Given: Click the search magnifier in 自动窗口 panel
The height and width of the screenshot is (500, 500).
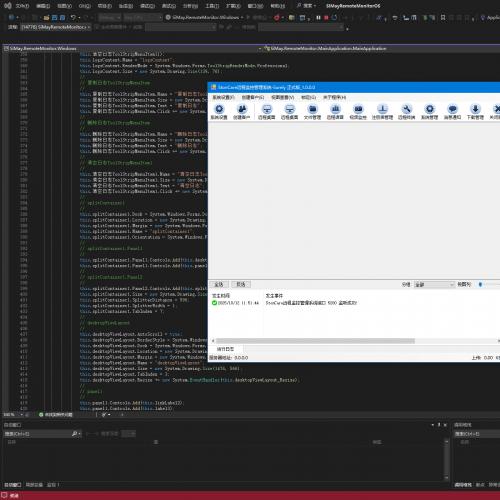Looking at the screenshot, I should click(75, 434).
